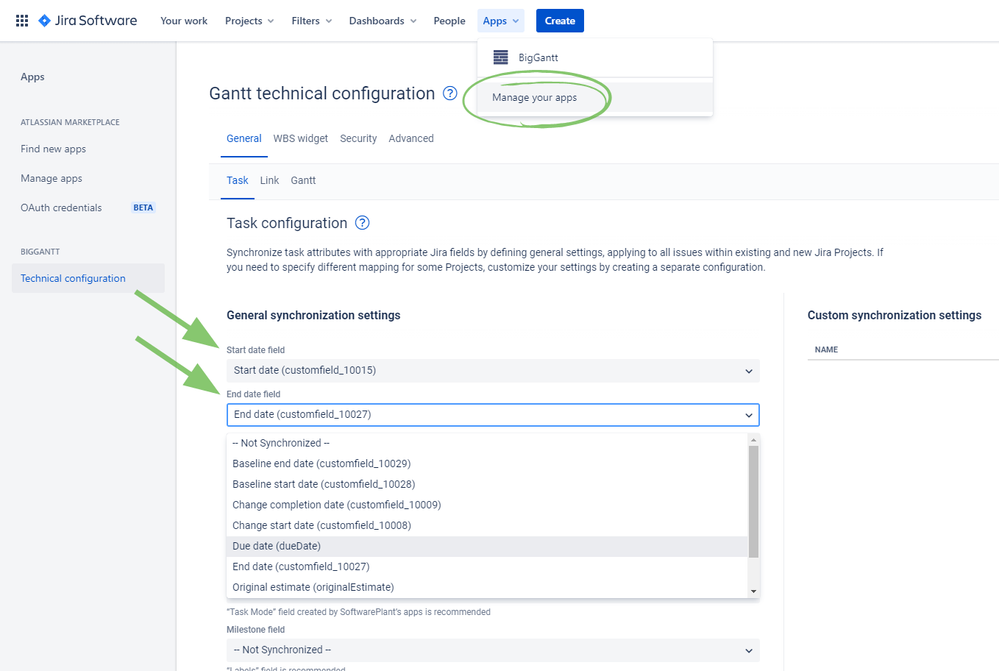Expand the Projects menu
The width and height of the screenshot is (999, 671).
(249, 20)
